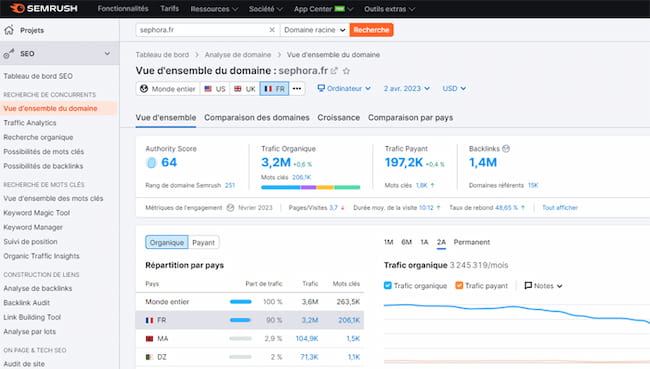This screenshot has width=650, height=369.
Task: Click FR flag in country table
Action: coord(150,320)
